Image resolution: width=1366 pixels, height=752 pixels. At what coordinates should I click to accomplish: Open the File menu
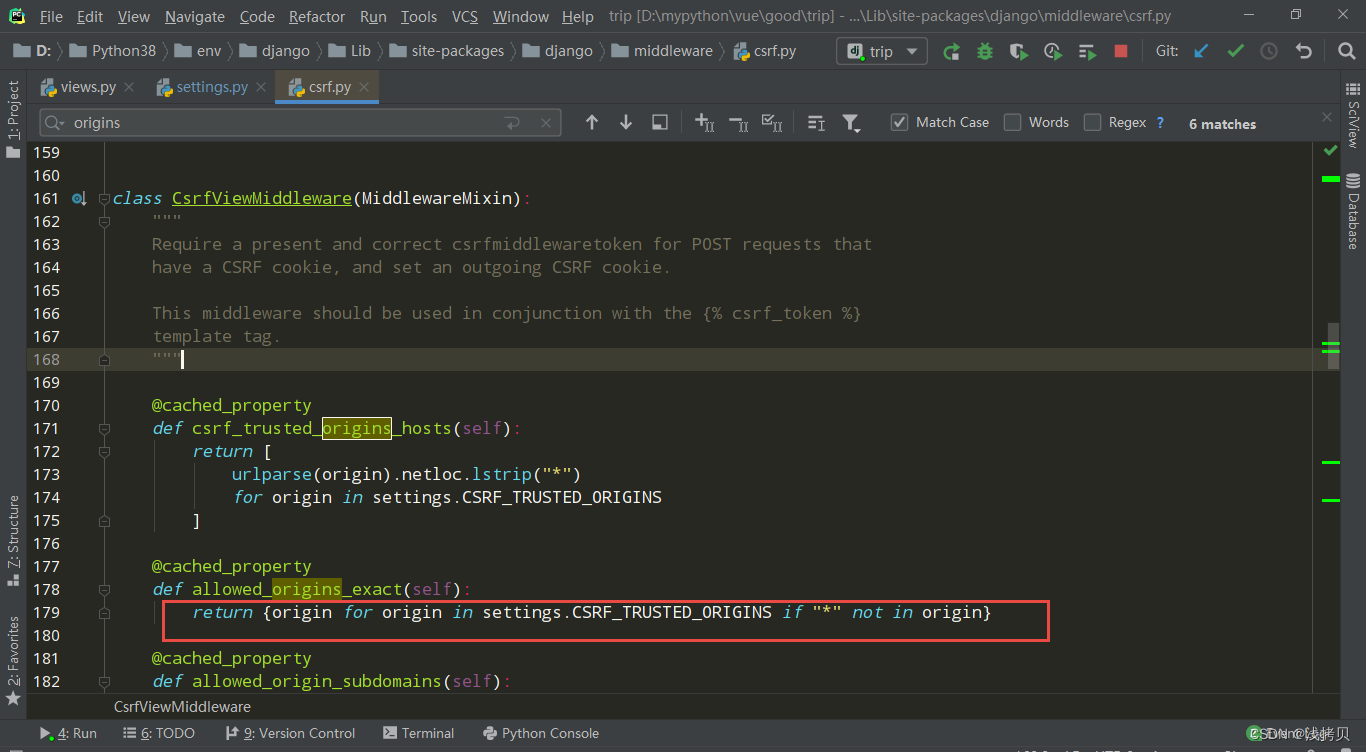tap(51, 16)
